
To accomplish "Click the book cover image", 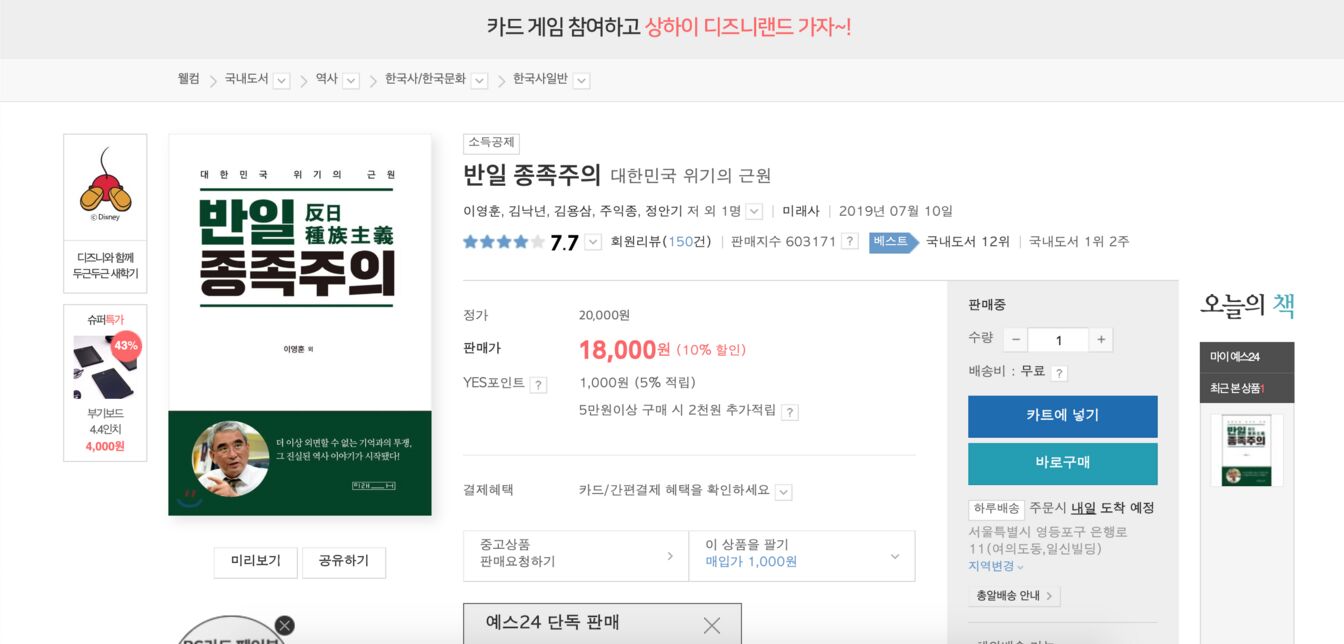I will click(300, 325).
